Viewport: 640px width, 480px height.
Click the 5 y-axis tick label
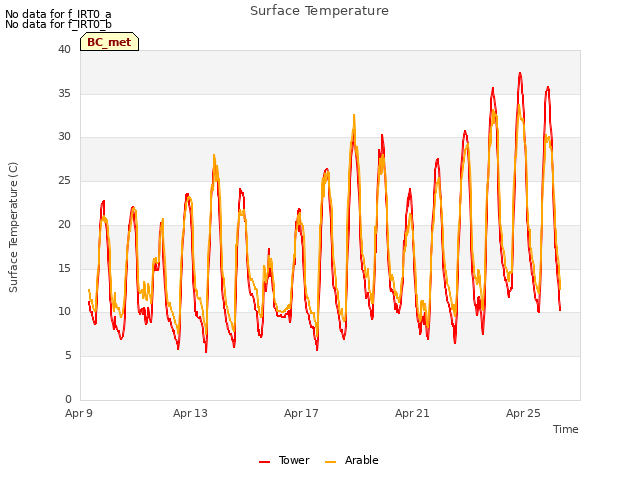(68, 356)
